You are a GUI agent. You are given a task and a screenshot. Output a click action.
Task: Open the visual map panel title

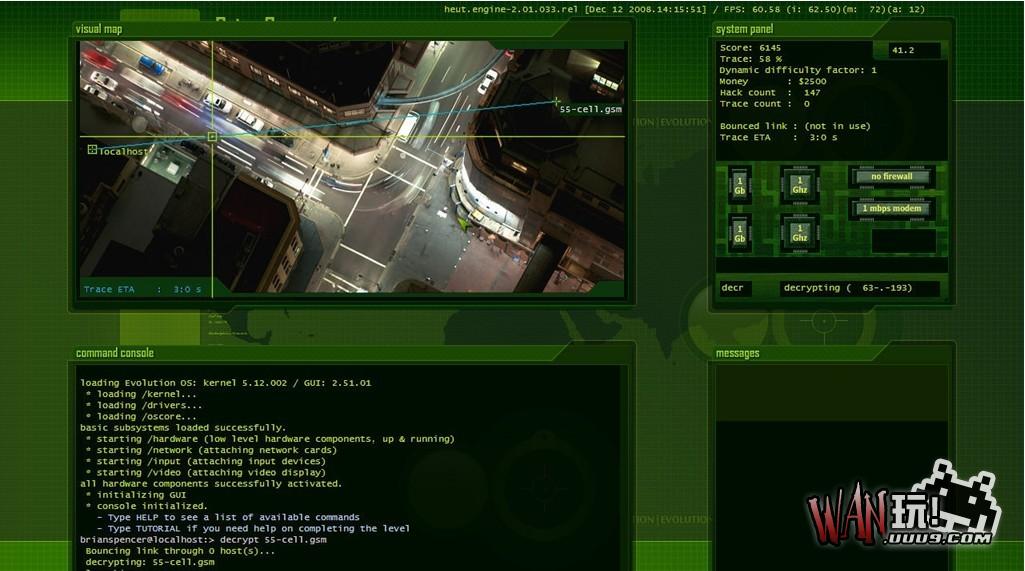pyautogui.click(x=99, y=29)
